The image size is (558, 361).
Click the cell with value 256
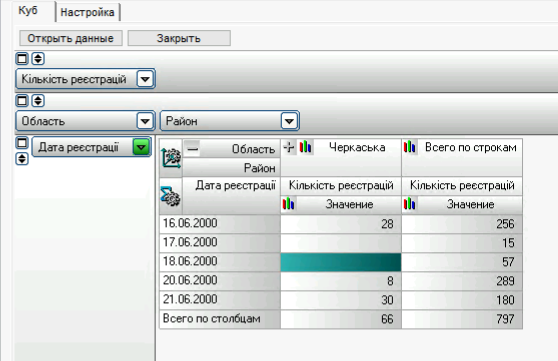pos(462,224)
